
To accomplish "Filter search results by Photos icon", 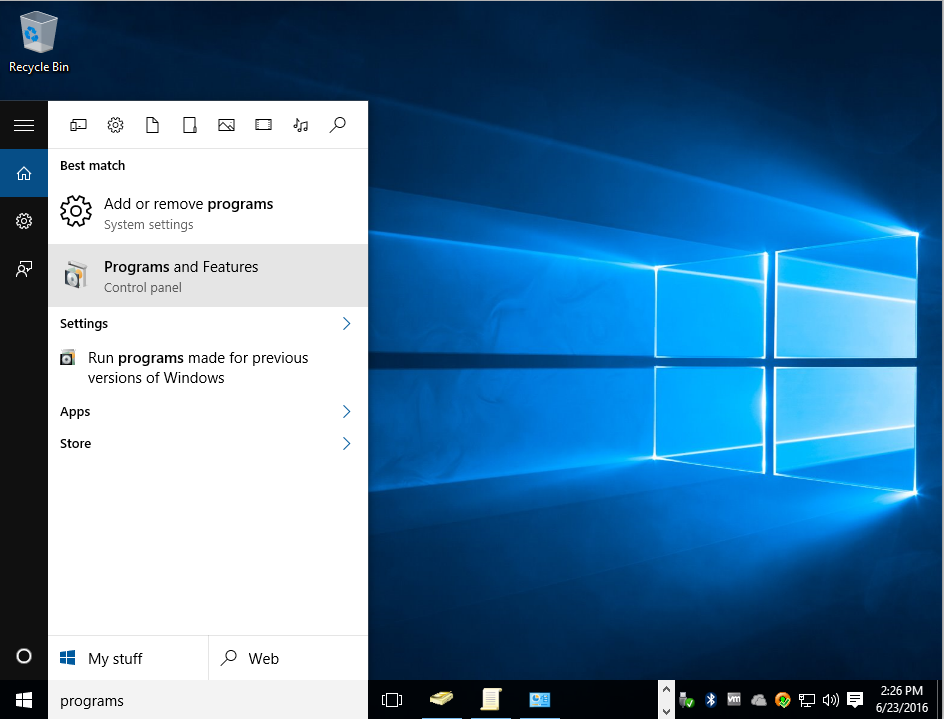I will (x=226, y=125).
